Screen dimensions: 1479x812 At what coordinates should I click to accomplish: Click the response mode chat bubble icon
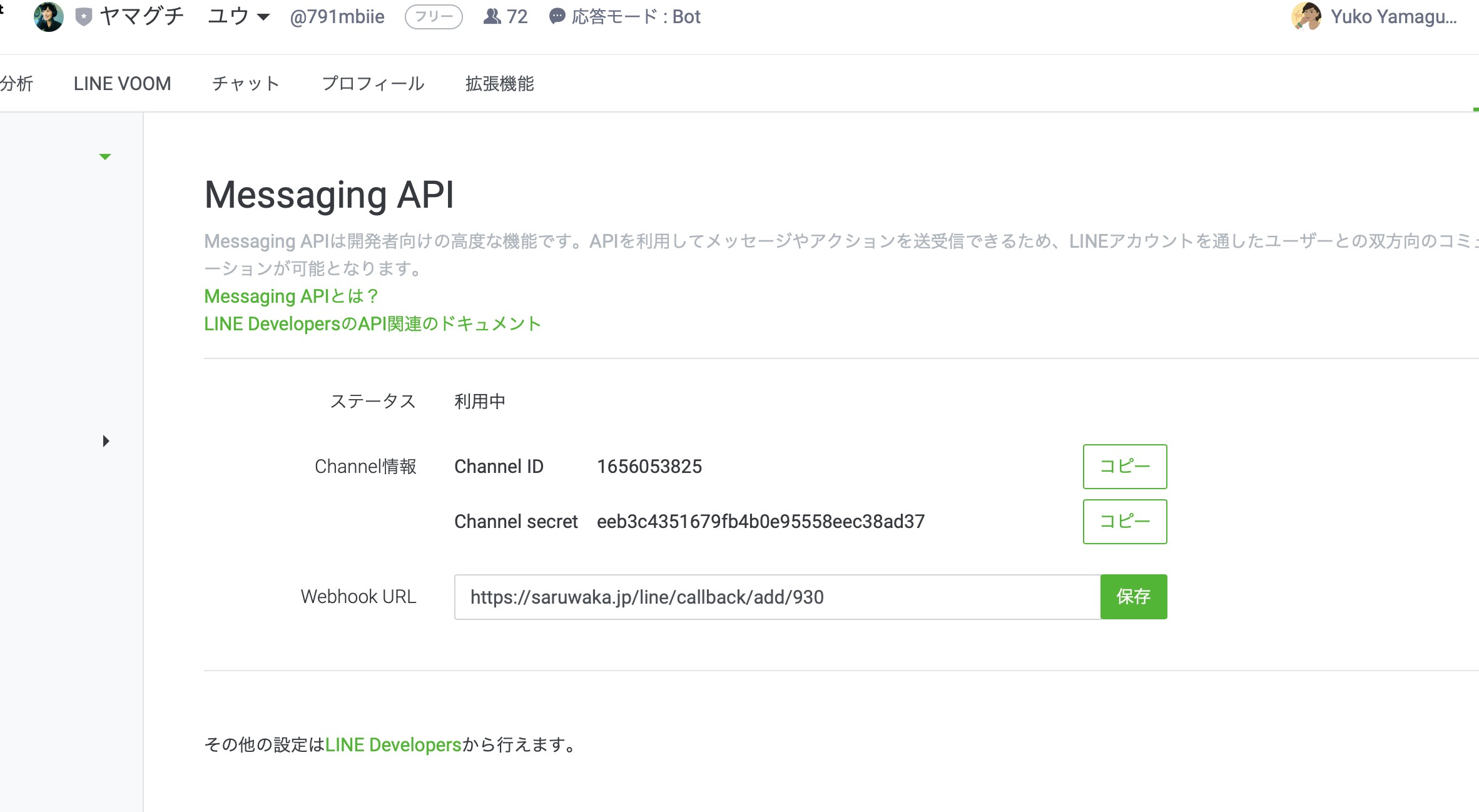(x=557, y=17)
